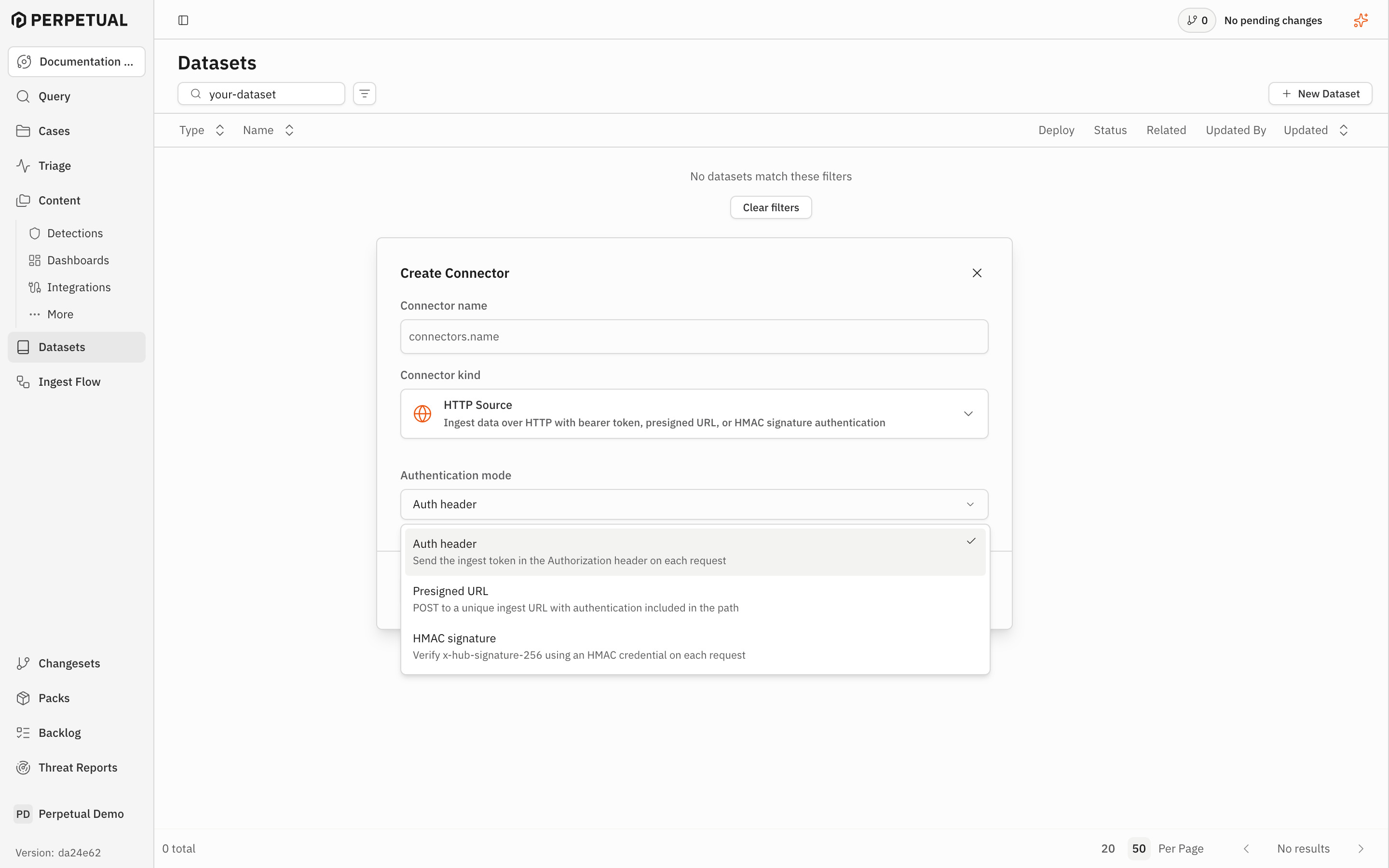Open Changesets page
The image size is (1389, 868).
77,663
